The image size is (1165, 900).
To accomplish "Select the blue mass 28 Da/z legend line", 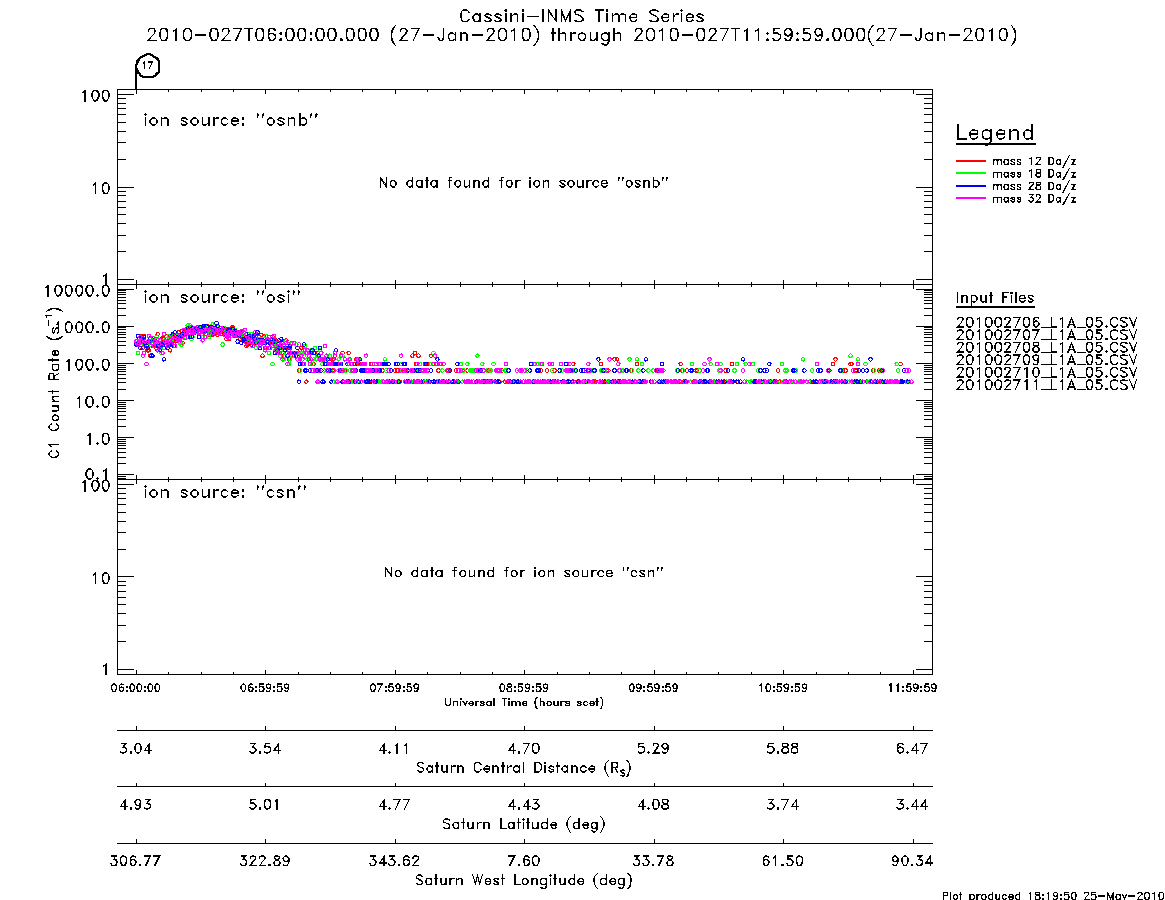I will 970,187.
